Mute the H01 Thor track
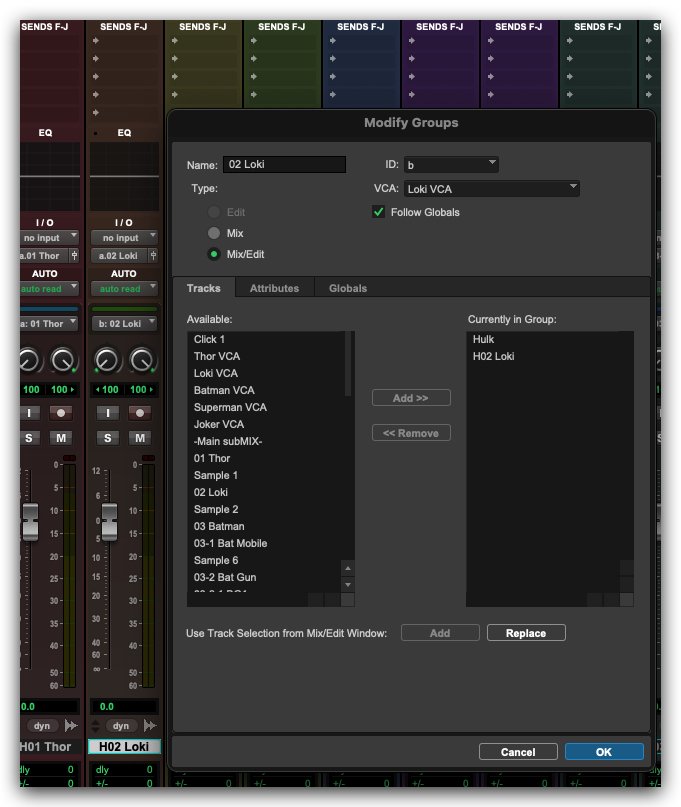 [62, 438]
